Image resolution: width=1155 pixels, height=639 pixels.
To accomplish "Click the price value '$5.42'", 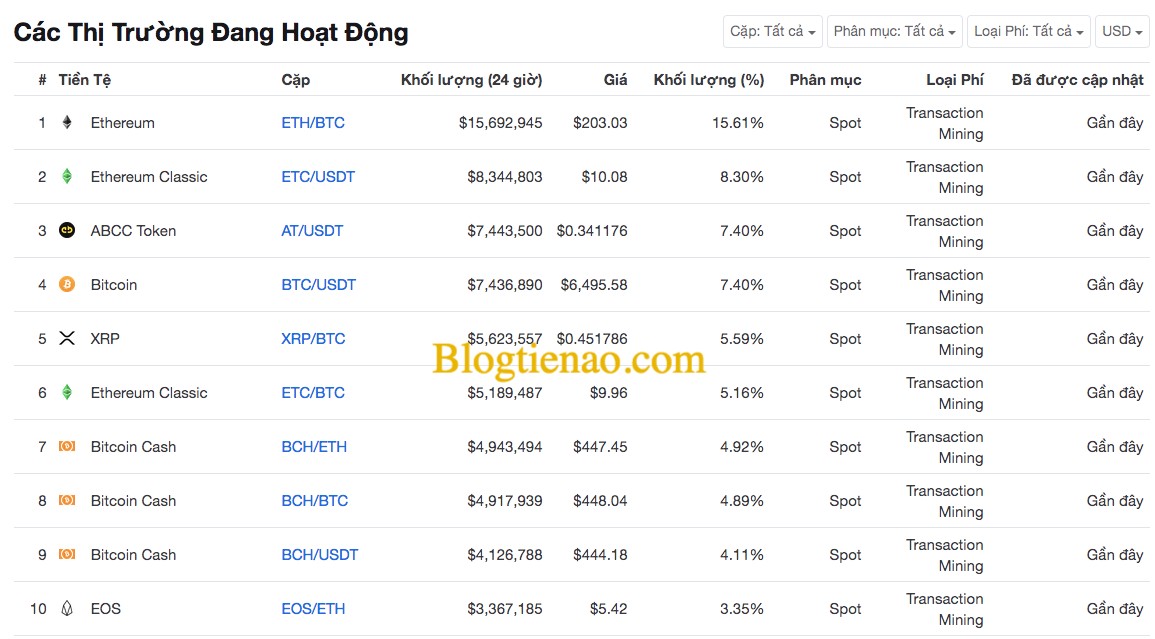I will pyautogui.click(x=608, y=609).
